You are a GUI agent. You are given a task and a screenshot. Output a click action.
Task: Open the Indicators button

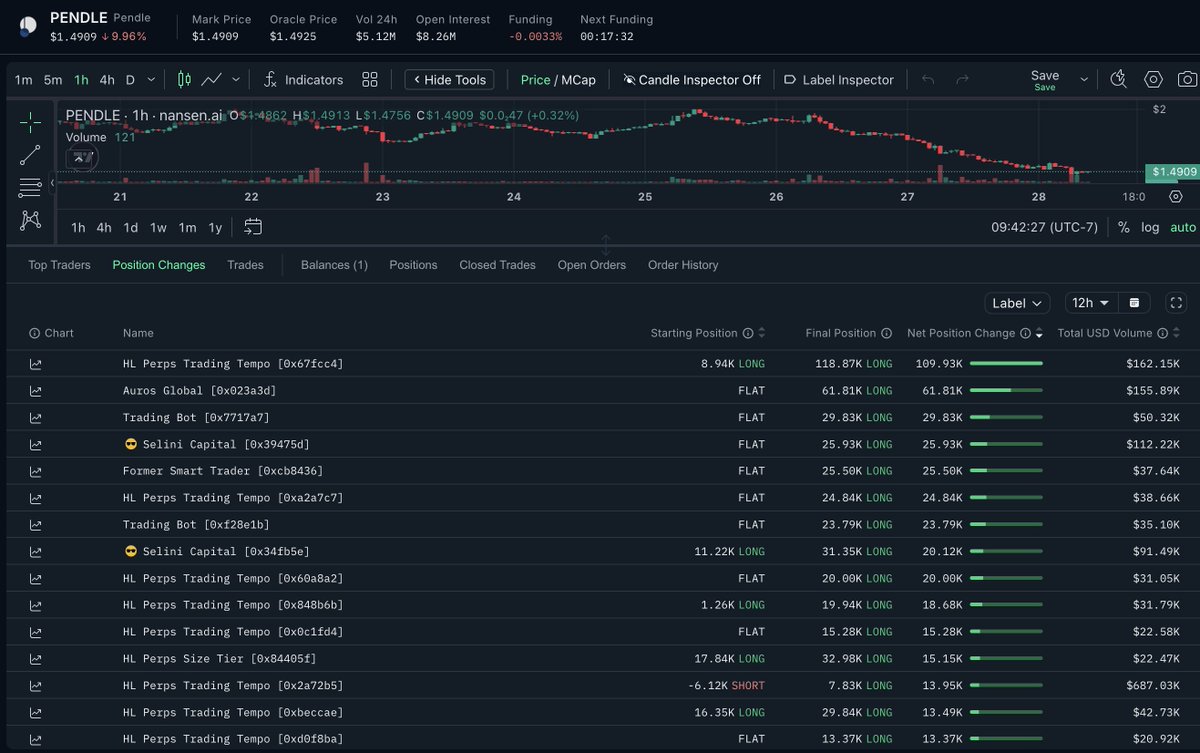point(303,80)
